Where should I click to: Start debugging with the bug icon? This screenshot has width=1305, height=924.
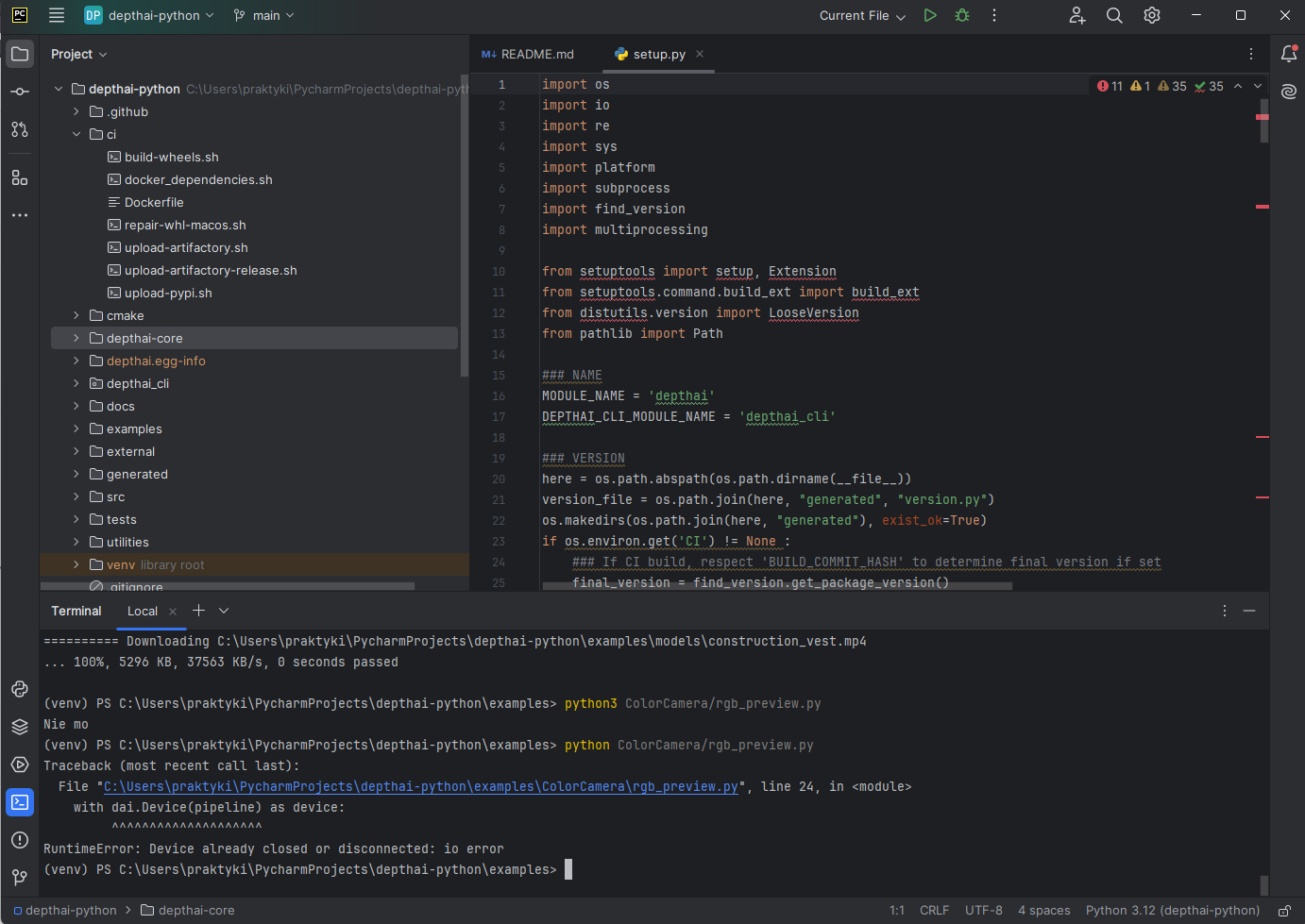coord(962,15)
